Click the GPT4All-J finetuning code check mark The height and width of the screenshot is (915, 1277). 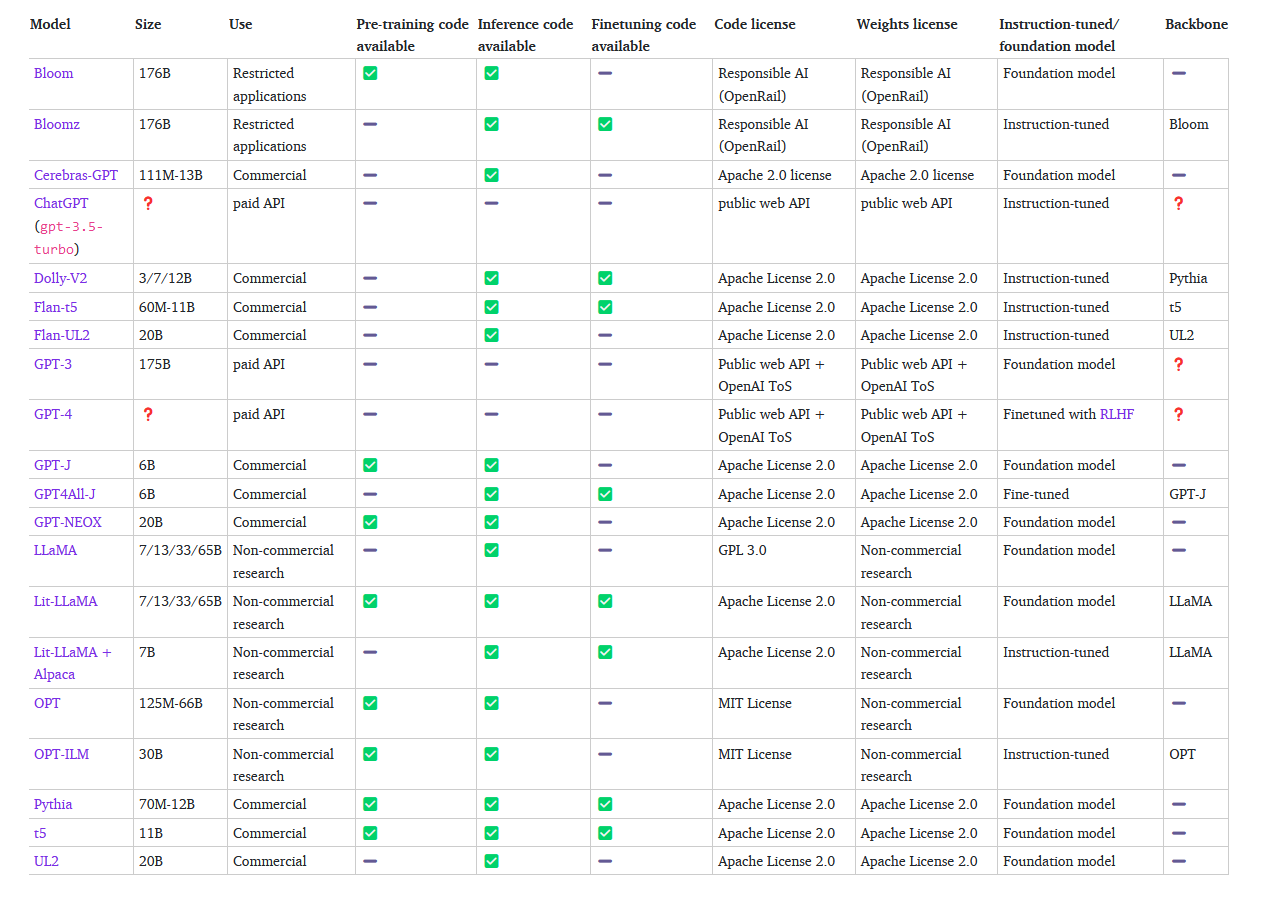click(605, 494)
